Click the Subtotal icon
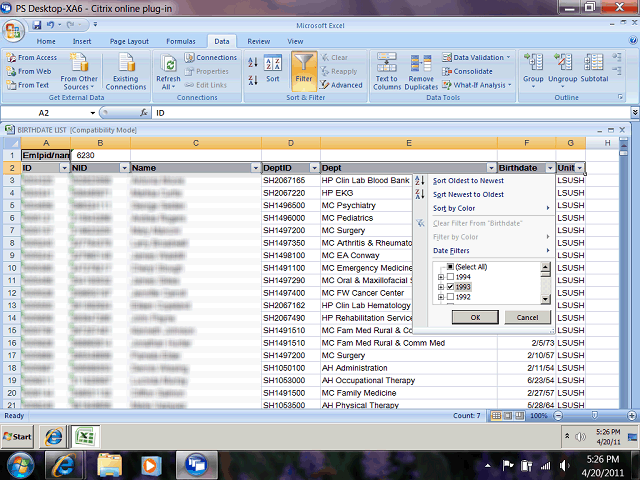 point(594,70)
